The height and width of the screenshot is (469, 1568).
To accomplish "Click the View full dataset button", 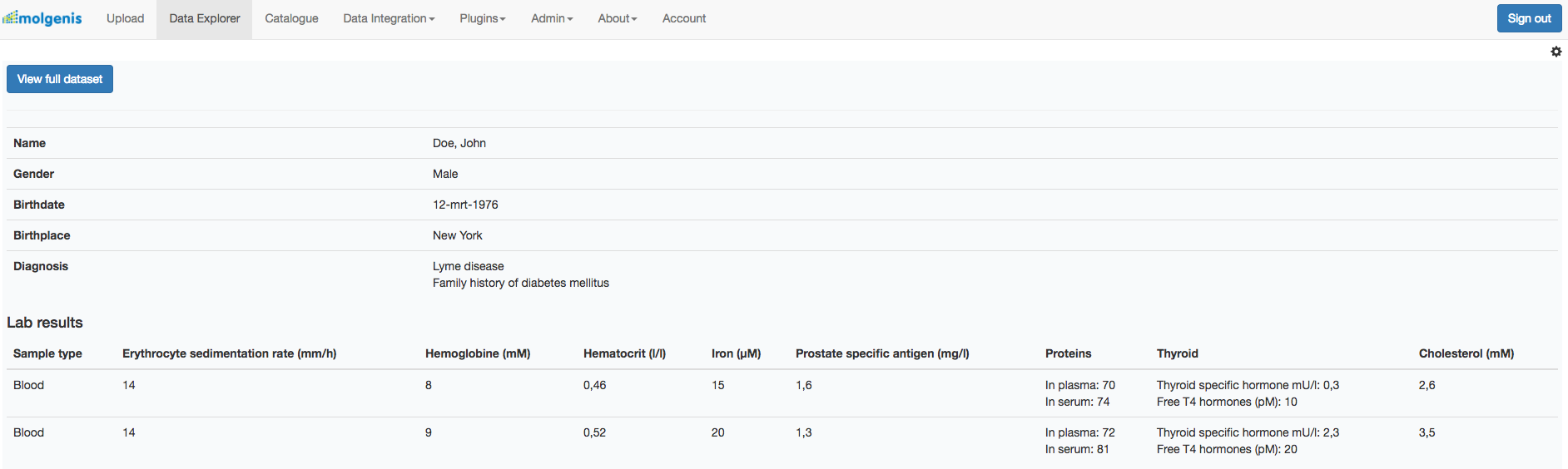I will point(60,79).
